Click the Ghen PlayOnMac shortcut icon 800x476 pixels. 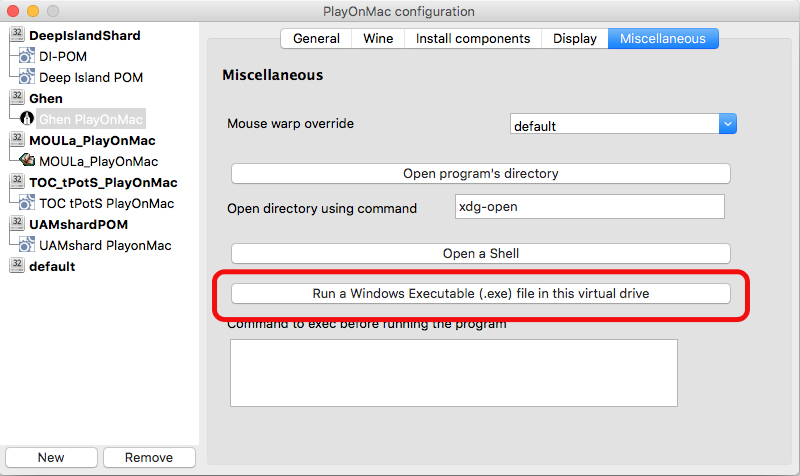pos(27,118)
